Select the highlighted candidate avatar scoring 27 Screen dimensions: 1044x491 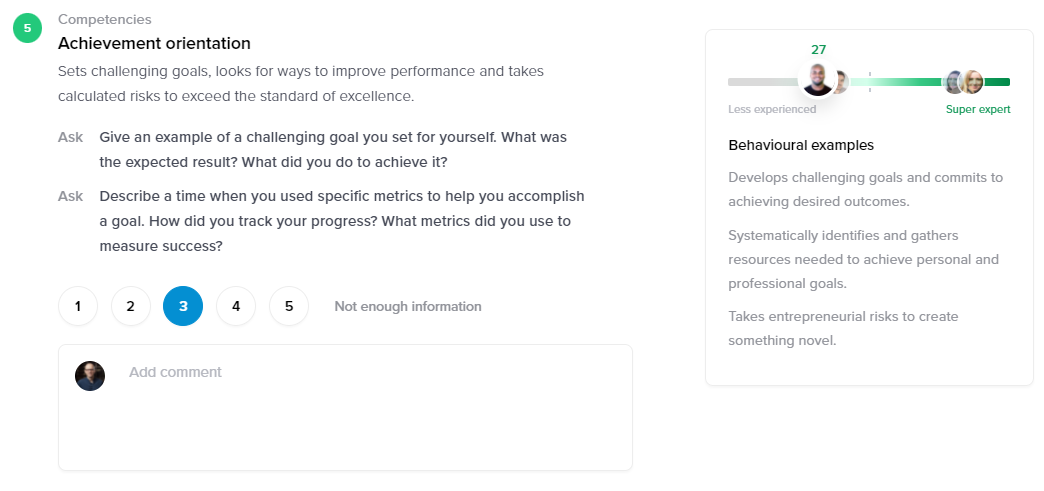(x=818, y=81)
